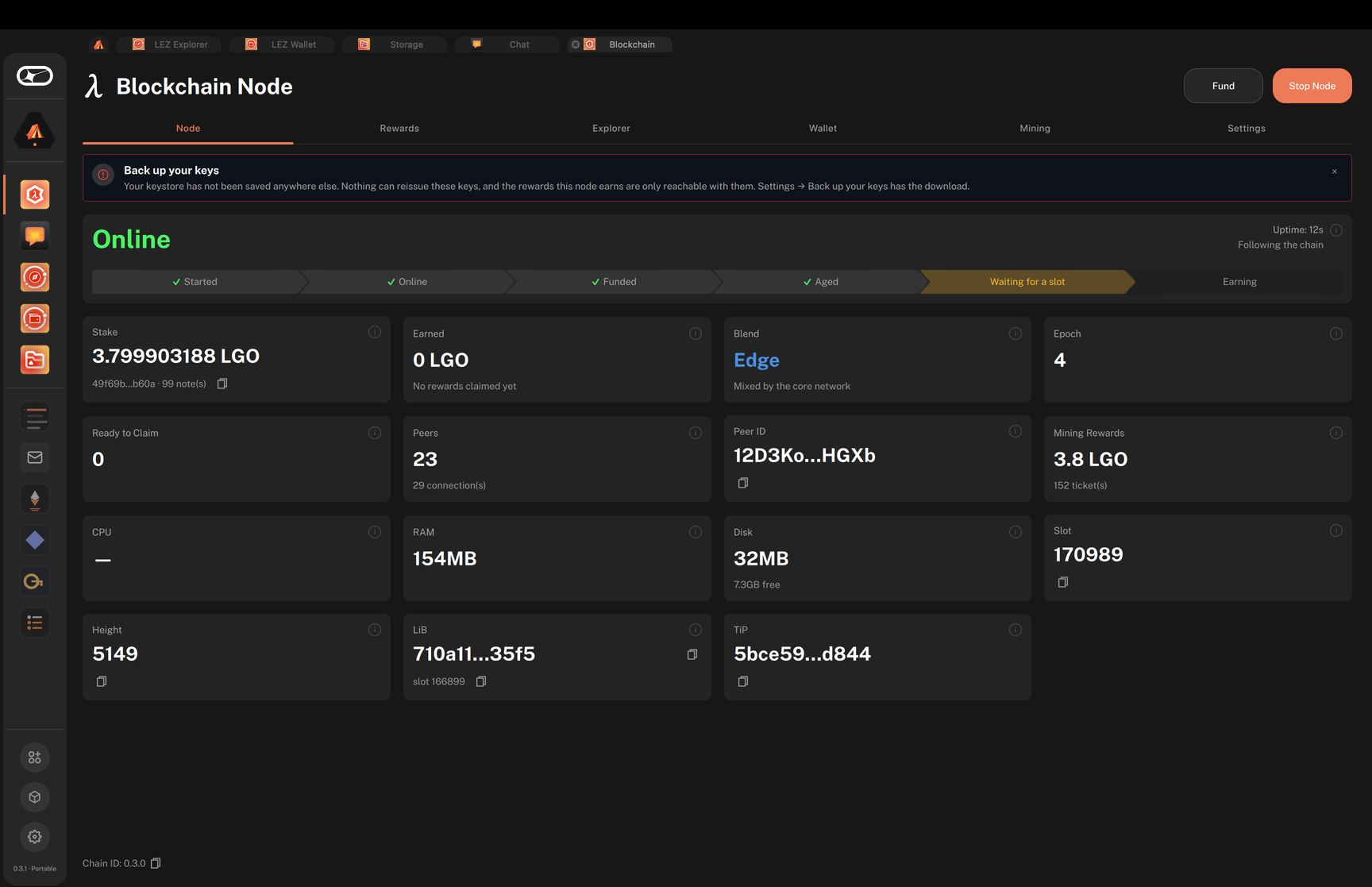
Task: Open the Ethereum logo icon in sidebar
Action: pos(35,499)
